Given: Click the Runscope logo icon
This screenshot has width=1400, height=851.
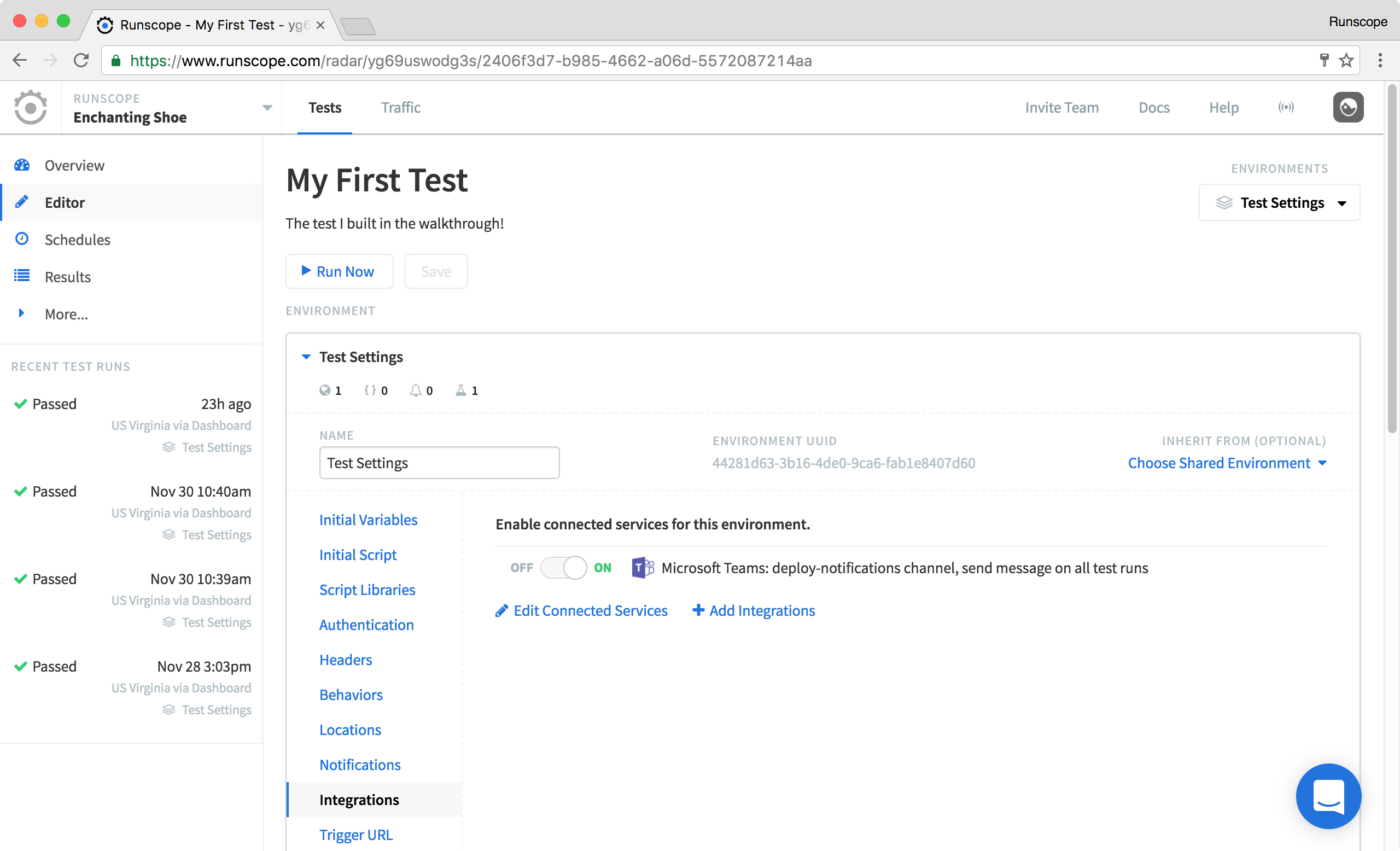Looking at the screenshot, I should click(30, 107).
